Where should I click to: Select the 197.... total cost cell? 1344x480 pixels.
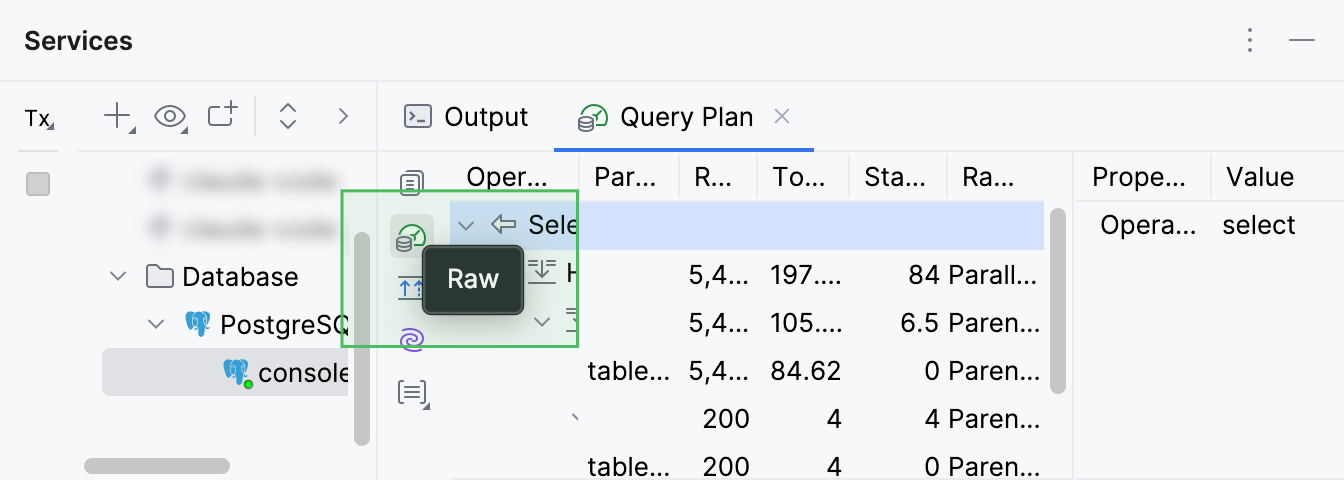[805, 273]
